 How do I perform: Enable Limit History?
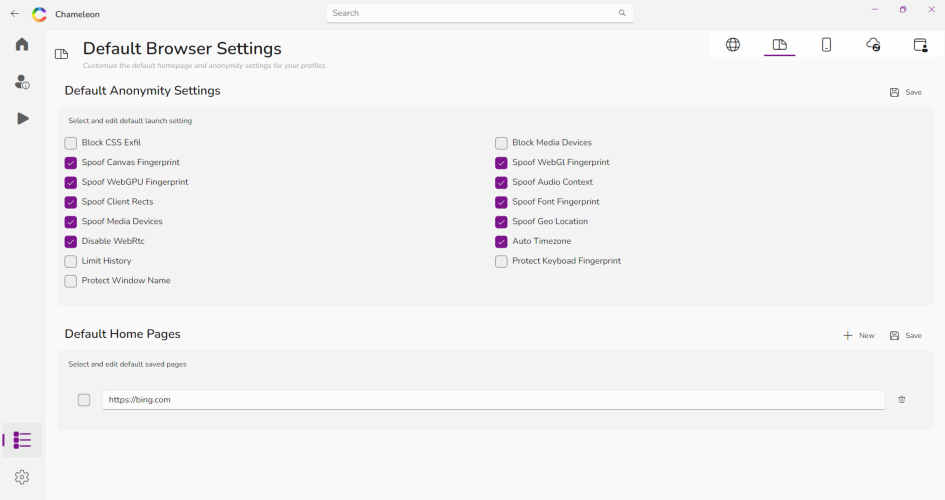click(71, 261)
